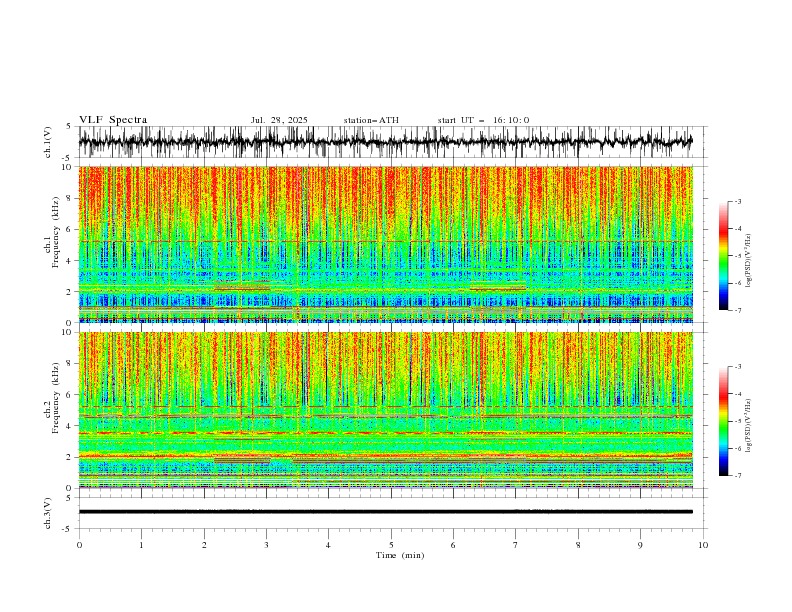Image resolution: width=792 pixels, height=612 pixels.
Task: Click the date text "Jul. 28, 2025"
Action: coord(279,120)
